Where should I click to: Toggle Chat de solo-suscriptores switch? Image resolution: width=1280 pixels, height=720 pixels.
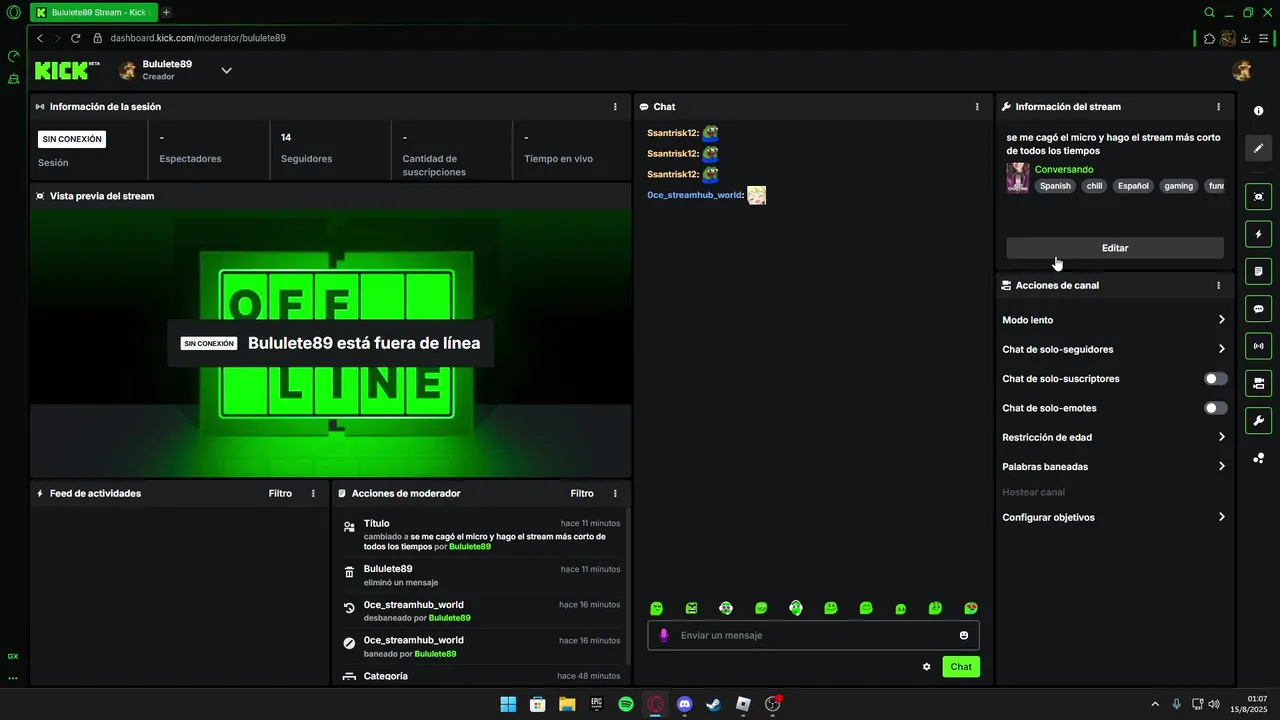tap(1215, 379)
